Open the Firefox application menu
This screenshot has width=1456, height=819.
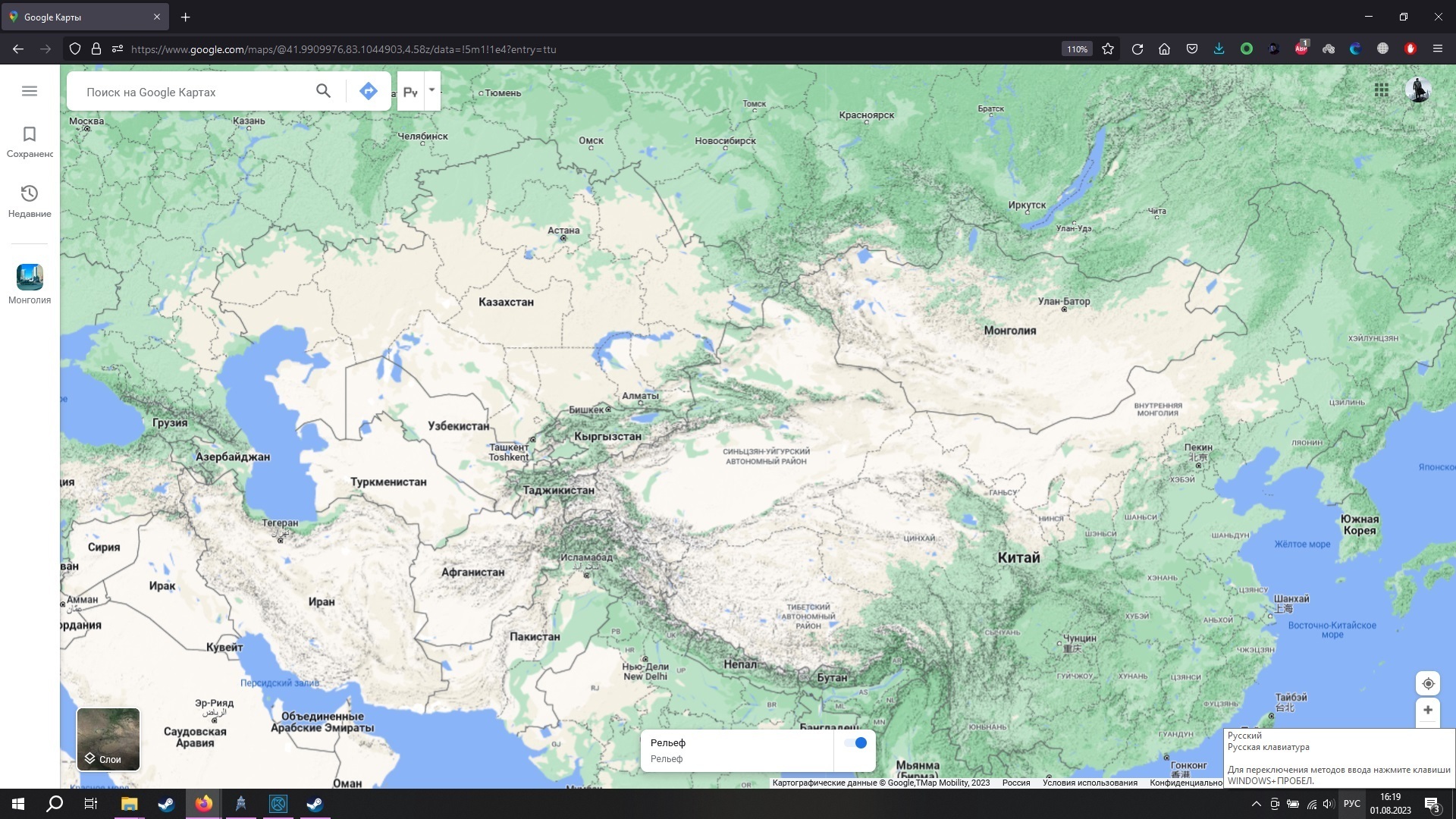pyautogui.click(x=1438, y=49)
